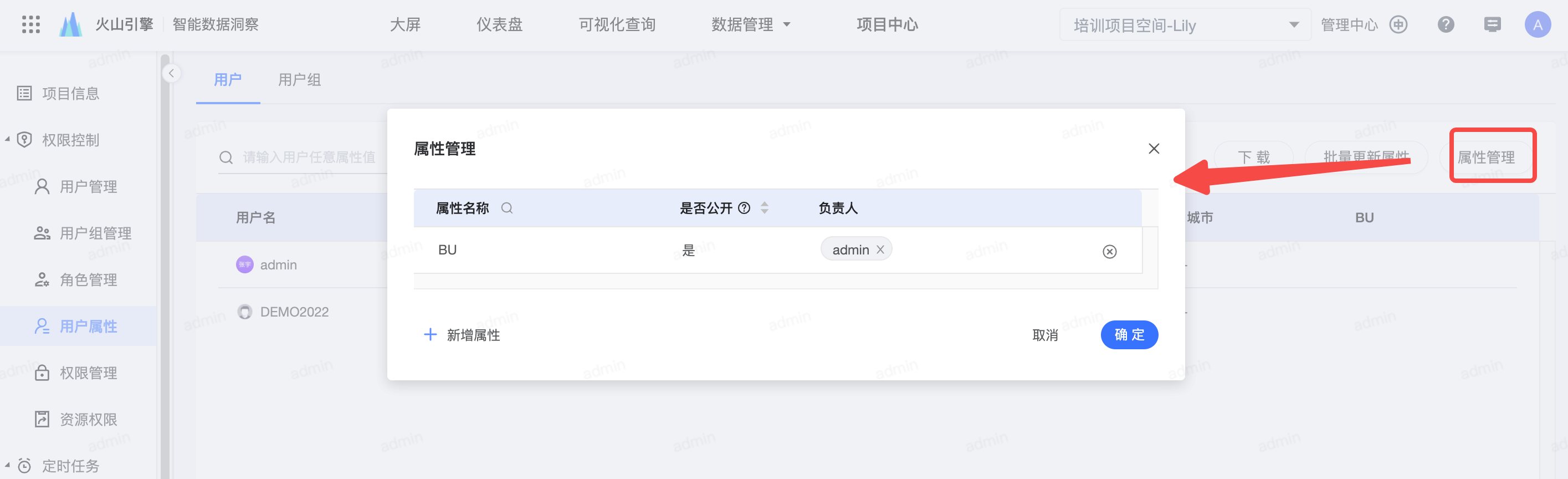Open the app grid launcher icon
The width and height of the screenshot is (1568, 479).
[x=30, y=24]
